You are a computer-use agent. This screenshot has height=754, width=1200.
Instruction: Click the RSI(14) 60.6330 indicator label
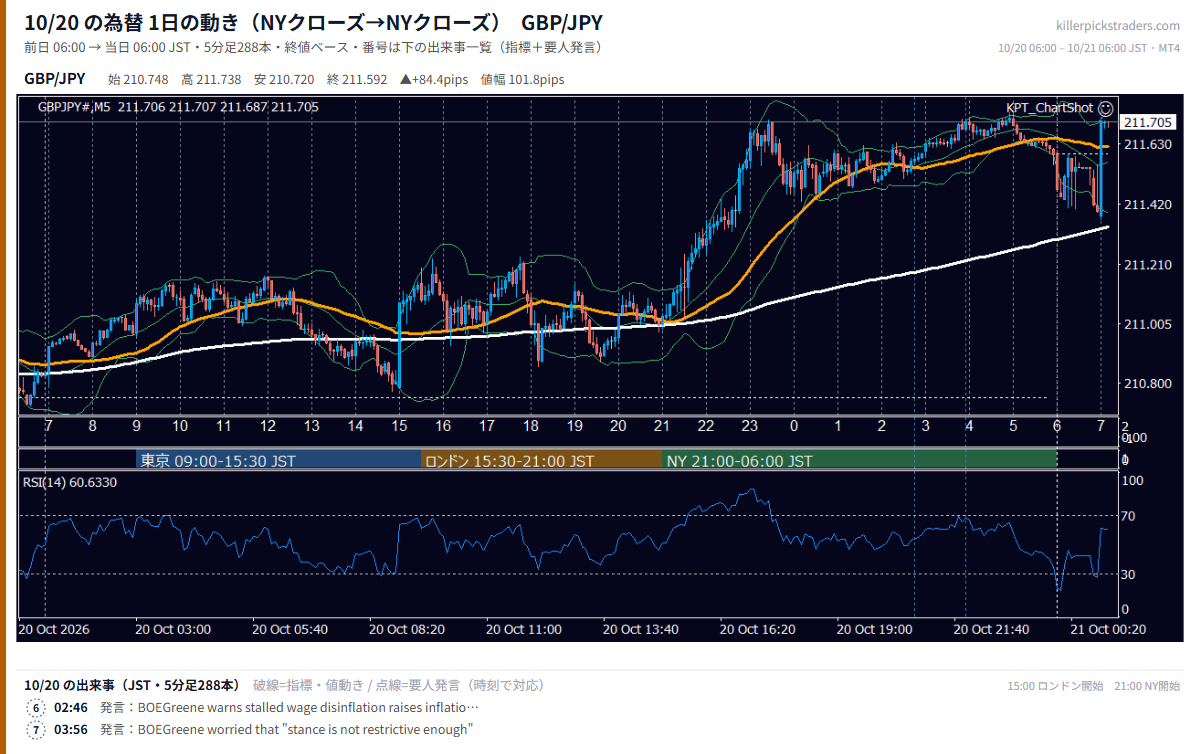pyautogui.click(x=70, y=483)
